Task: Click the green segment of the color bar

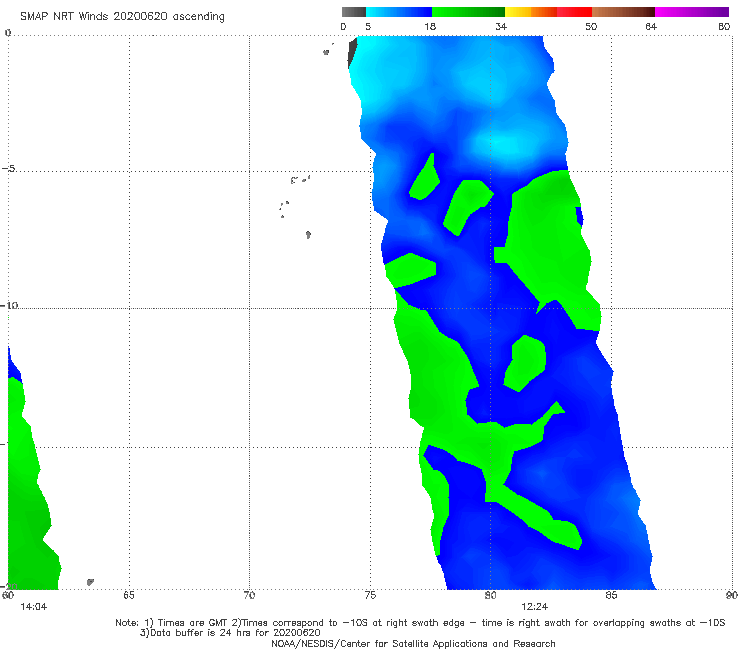Action: coord(468,12)
